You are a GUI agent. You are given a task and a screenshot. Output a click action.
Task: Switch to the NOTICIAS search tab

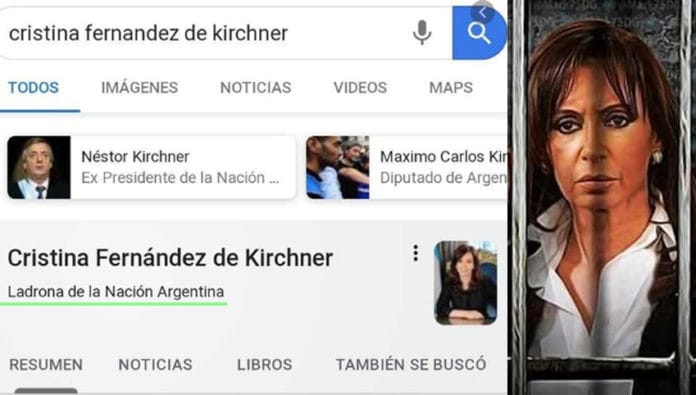pos(256,87)
